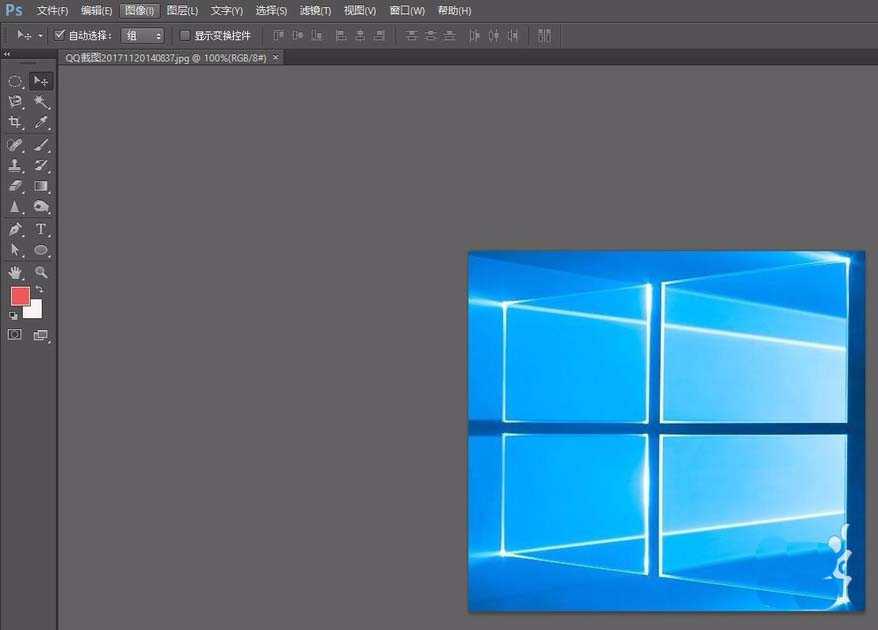The image size is (878, 630).
Task: Open the 组 auto-select dropdown
Action: click(x=143, y=35)
